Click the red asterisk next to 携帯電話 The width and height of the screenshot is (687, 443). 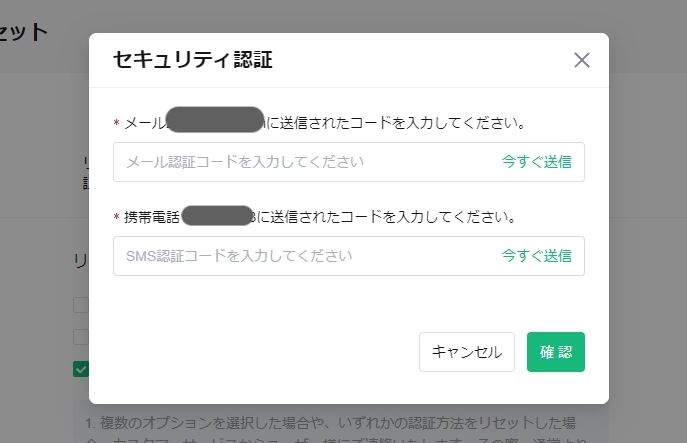117,217
